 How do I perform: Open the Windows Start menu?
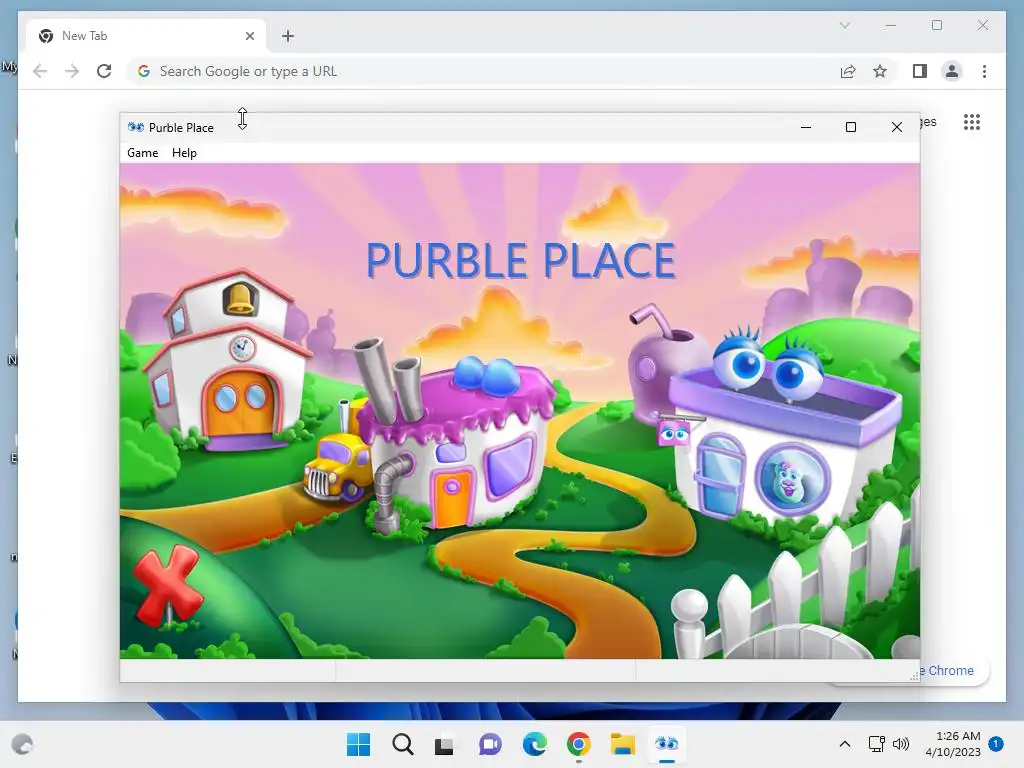tap(358, 744)
